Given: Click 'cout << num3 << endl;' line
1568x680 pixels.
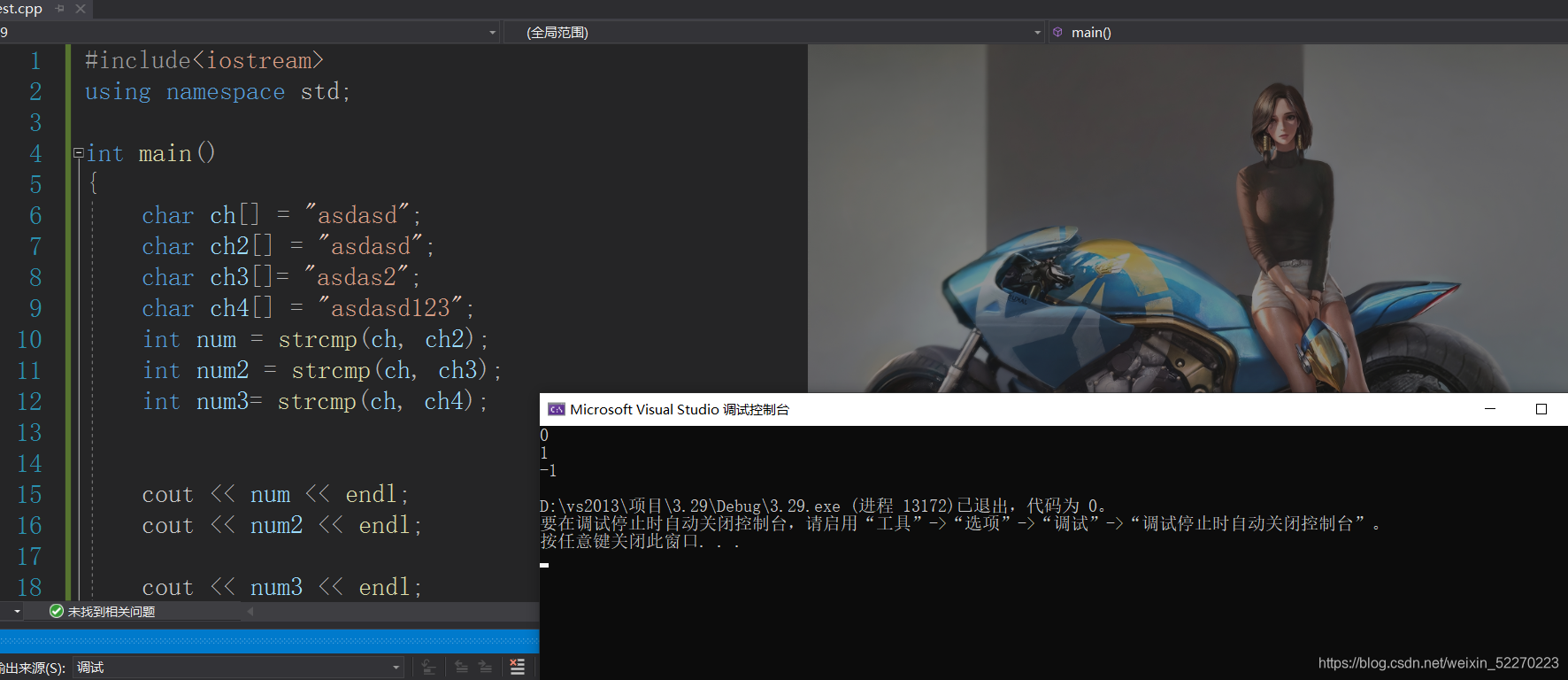Looking at the screenshot, I should point(282,587).
